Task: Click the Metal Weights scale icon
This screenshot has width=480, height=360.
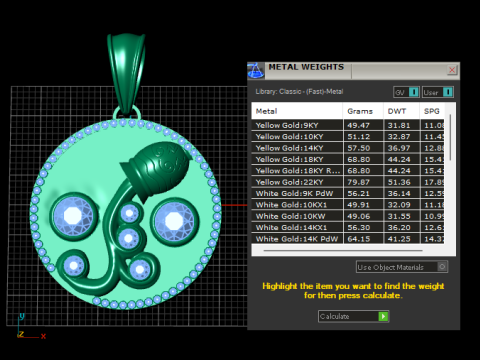Action: click(256, 70)
